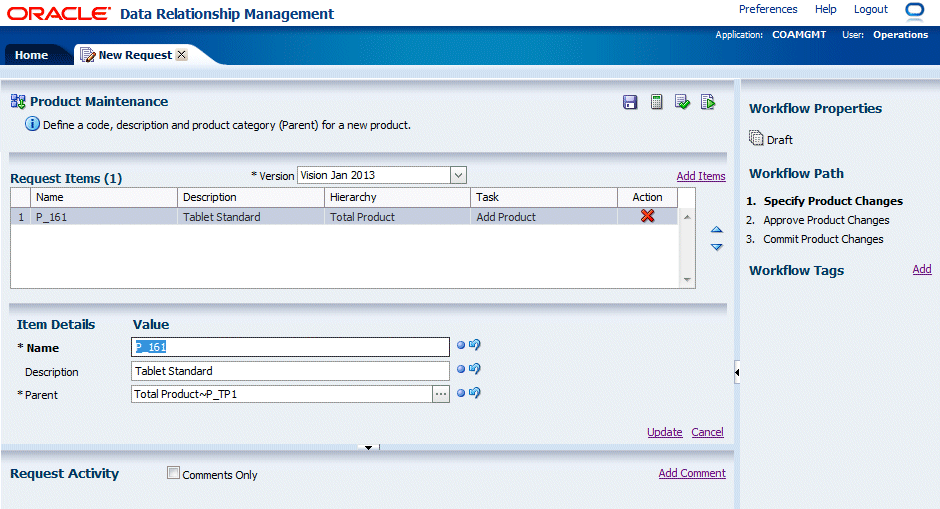This screenshot has width=940, height=509.
Task: Switch to the Home tab
Action: click(31, 55)
